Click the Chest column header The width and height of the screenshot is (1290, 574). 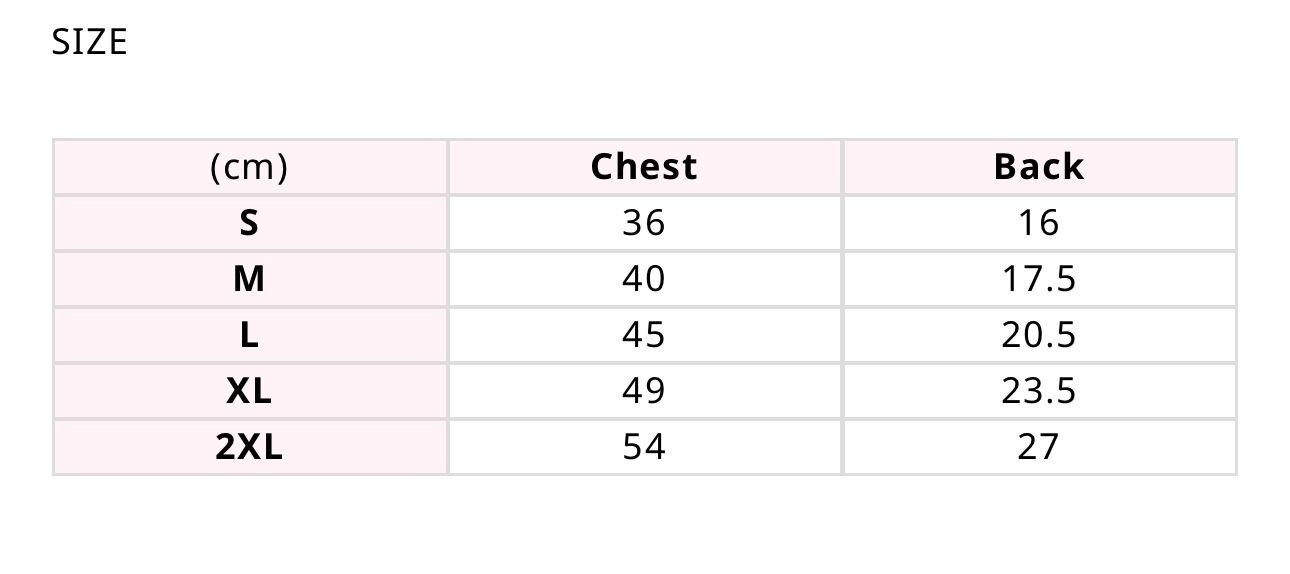(x=644, y=167)
